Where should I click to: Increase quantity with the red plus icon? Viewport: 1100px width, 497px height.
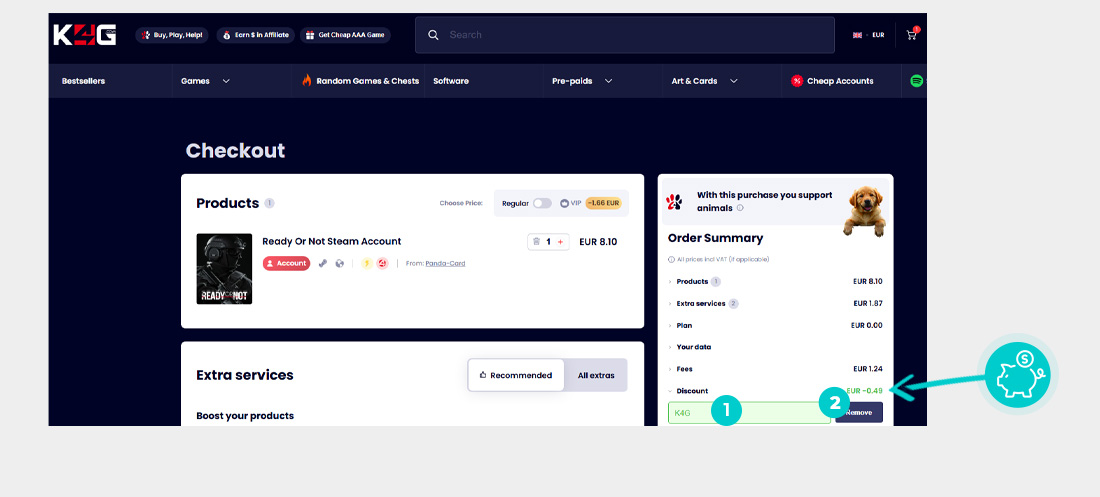[560, 241]
